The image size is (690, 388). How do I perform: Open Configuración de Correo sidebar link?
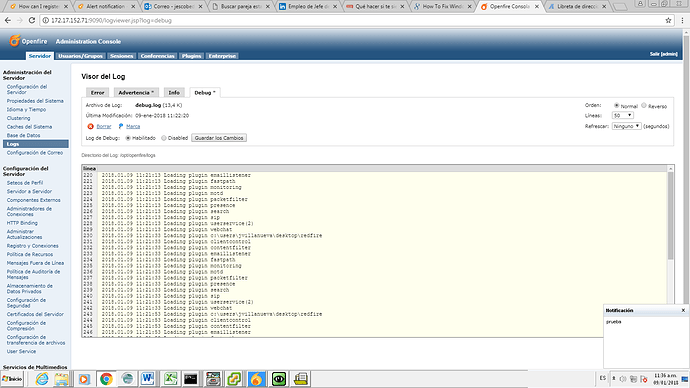tap(34, 153)
